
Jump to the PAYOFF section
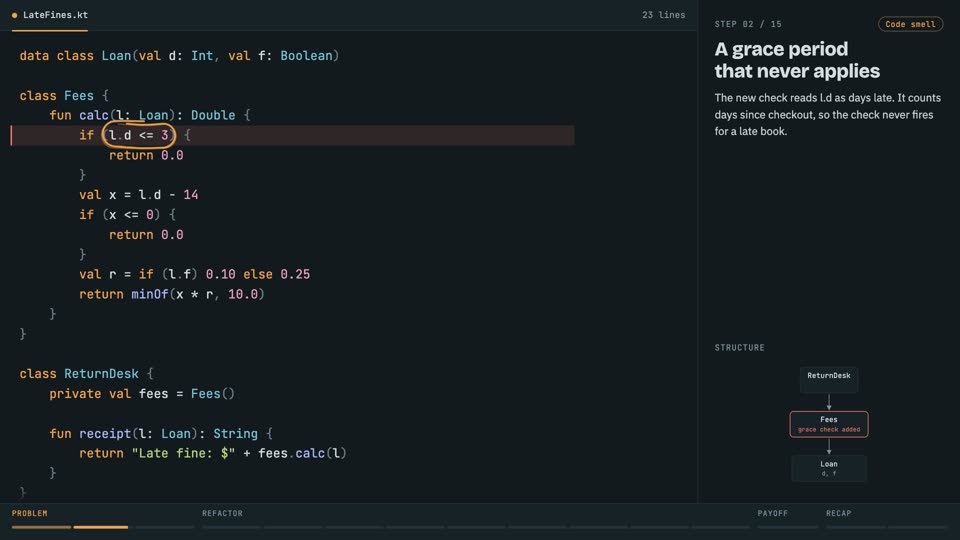click(x=772, y=513)
